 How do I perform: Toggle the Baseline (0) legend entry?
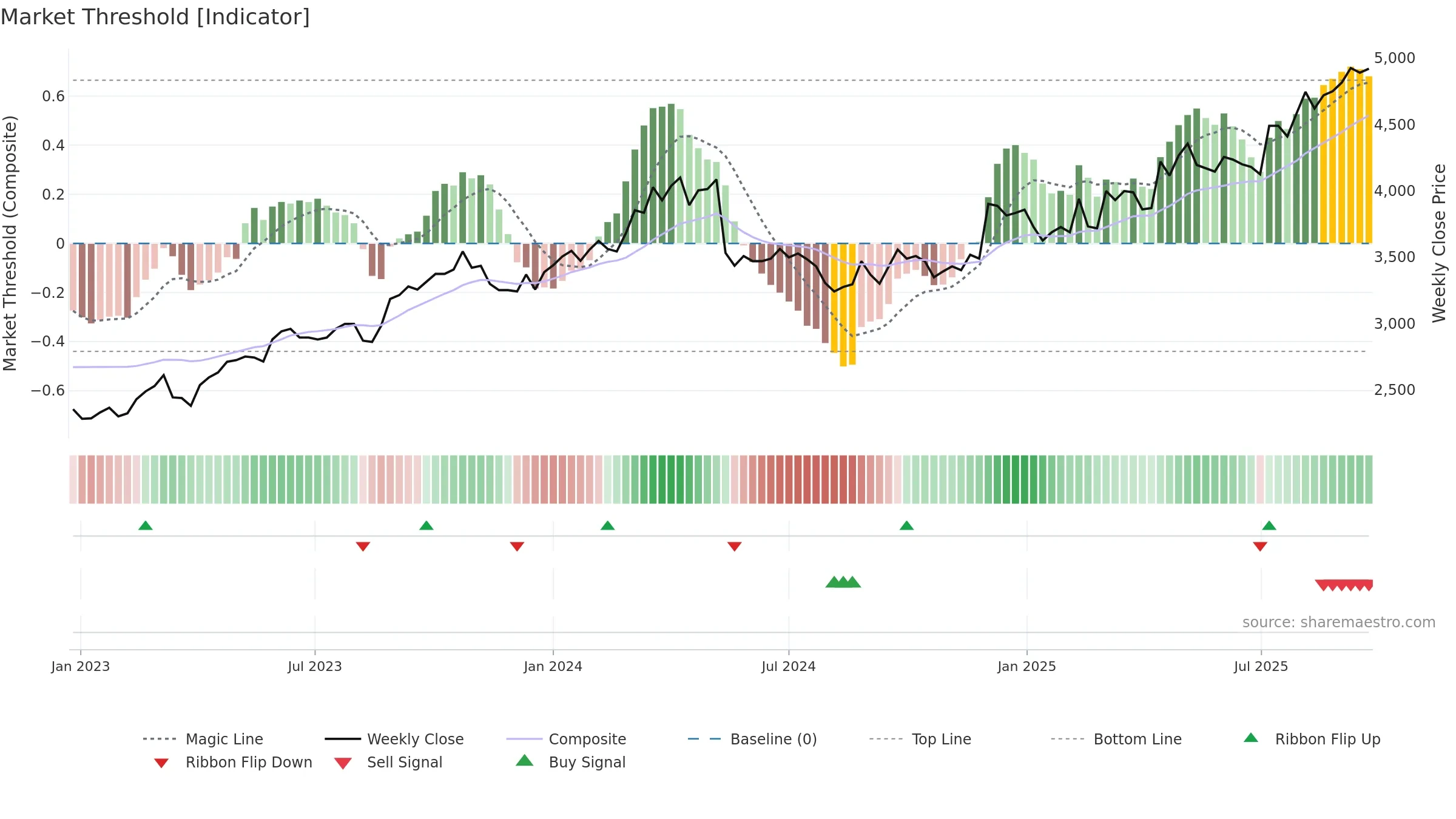(x=752, y=739)
